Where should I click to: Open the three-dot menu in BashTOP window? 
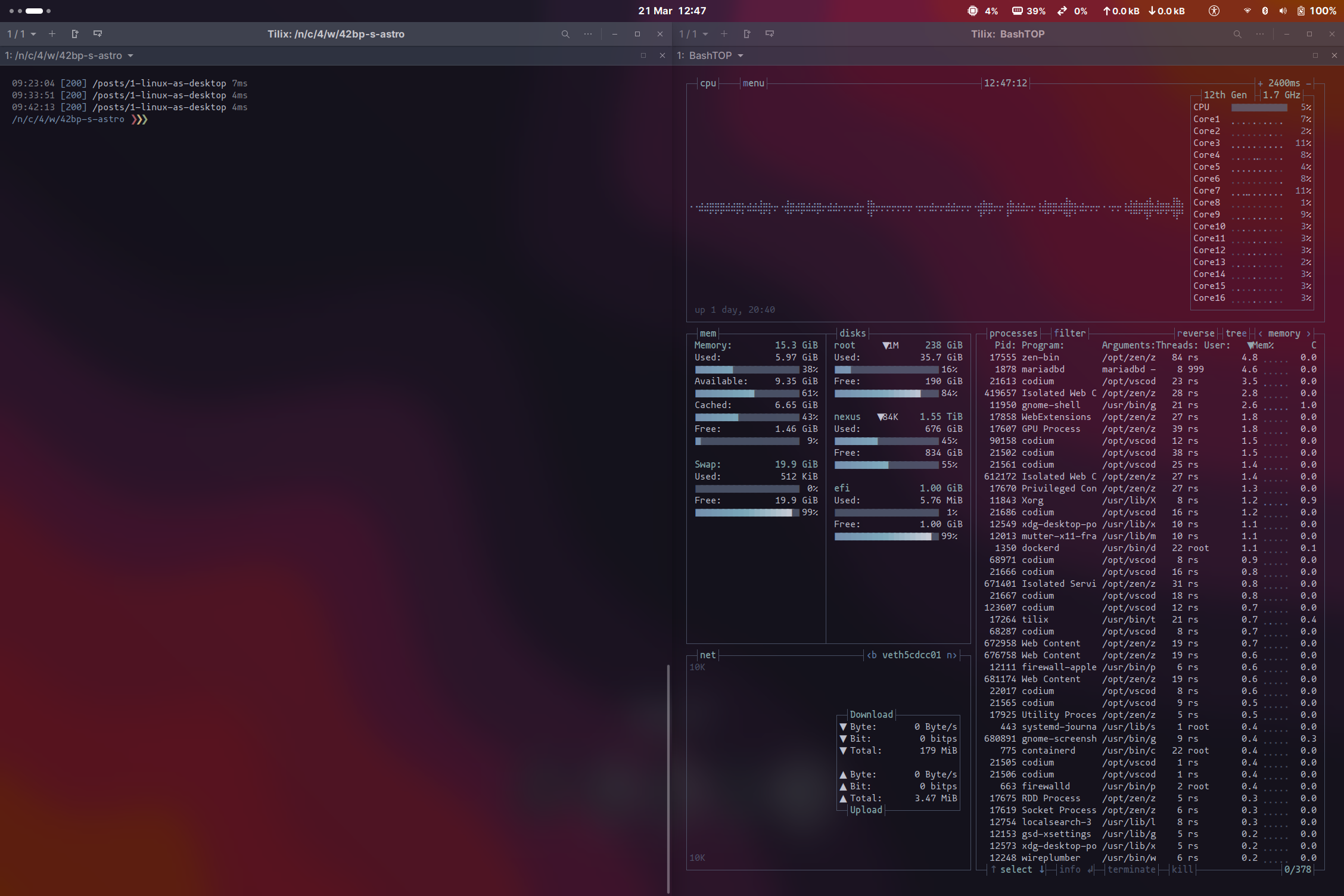coord(1260,34)
